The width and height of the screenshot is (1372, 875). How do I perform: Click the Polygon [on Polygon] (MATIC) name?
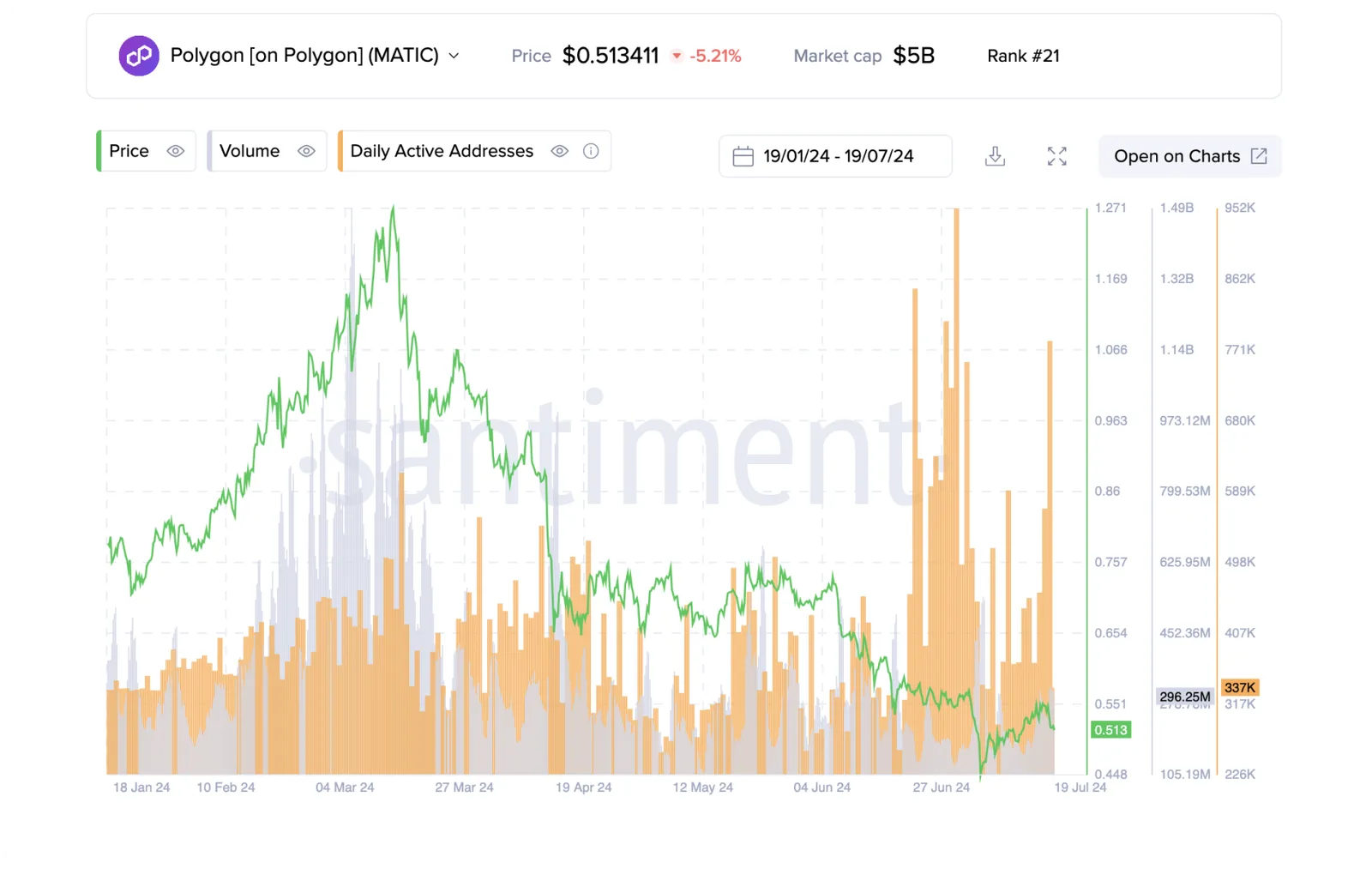click(x=304, y=56)
